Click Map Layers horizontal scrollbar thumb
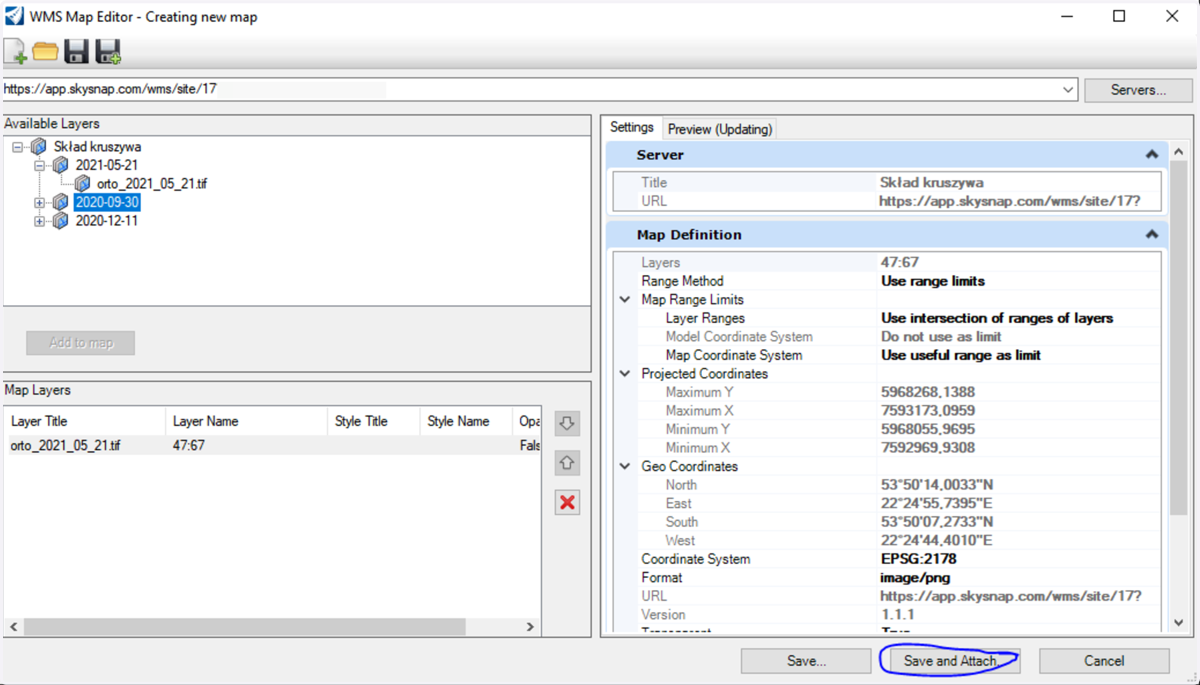The width and height of the screenshot is (1200, 685). (245, 627)
